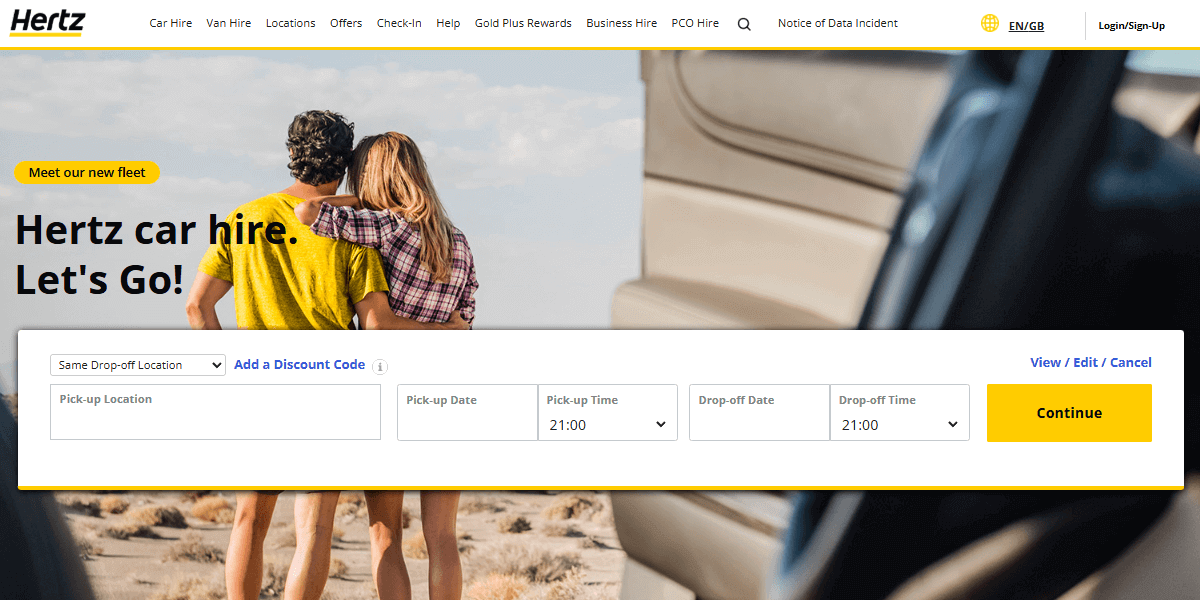This screenshot has width=1200, height=600.
Task: Focus the Pick-up Location field
Action: click(x=215, y=412)
